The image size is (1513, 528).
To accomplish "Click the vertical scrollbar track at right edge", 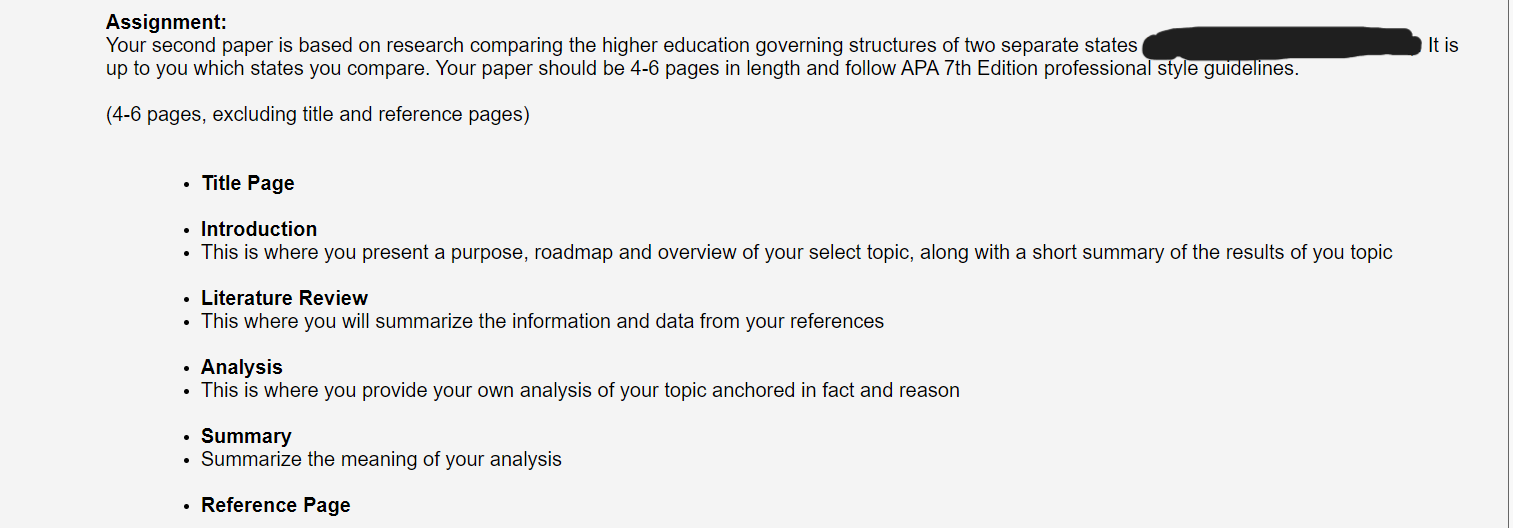I will 1508,264.
